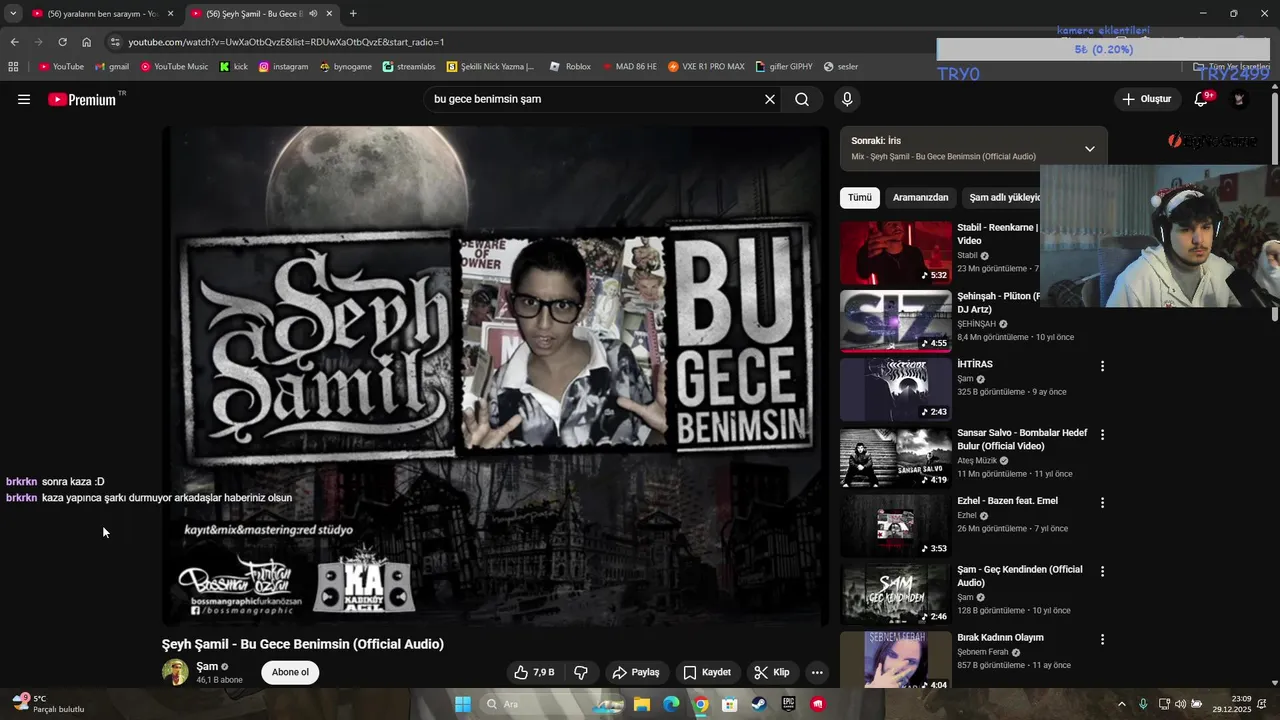
Task: Run search with the magnifier button
Action: click(802, 99)
